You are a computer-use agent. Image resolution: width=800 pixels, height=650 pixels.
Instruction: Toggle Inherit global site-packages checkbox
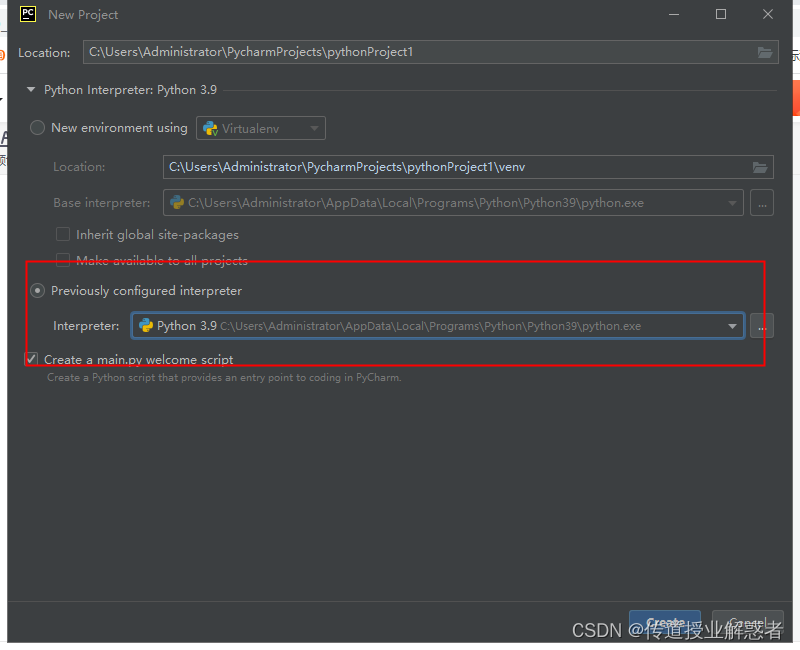(x=63, y=234)
